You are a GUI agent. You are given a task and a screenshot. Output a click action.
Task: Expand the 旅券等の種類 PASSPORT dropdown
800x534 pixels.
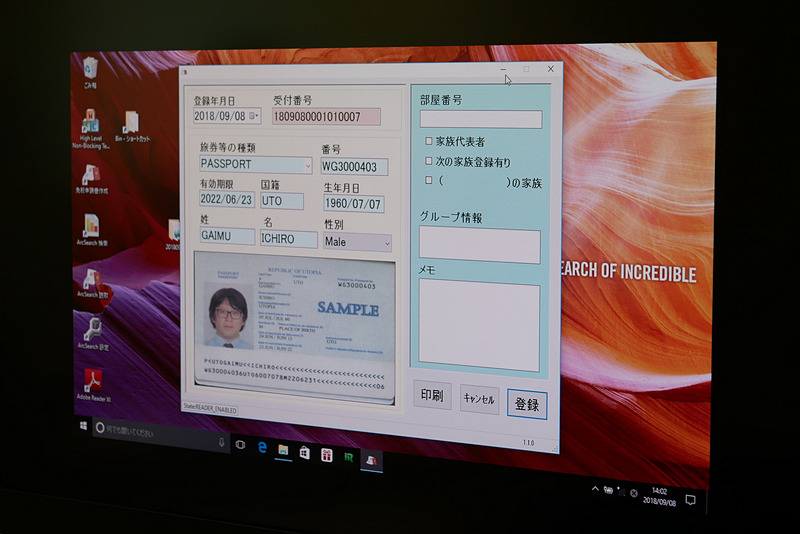tap(308, 166)
